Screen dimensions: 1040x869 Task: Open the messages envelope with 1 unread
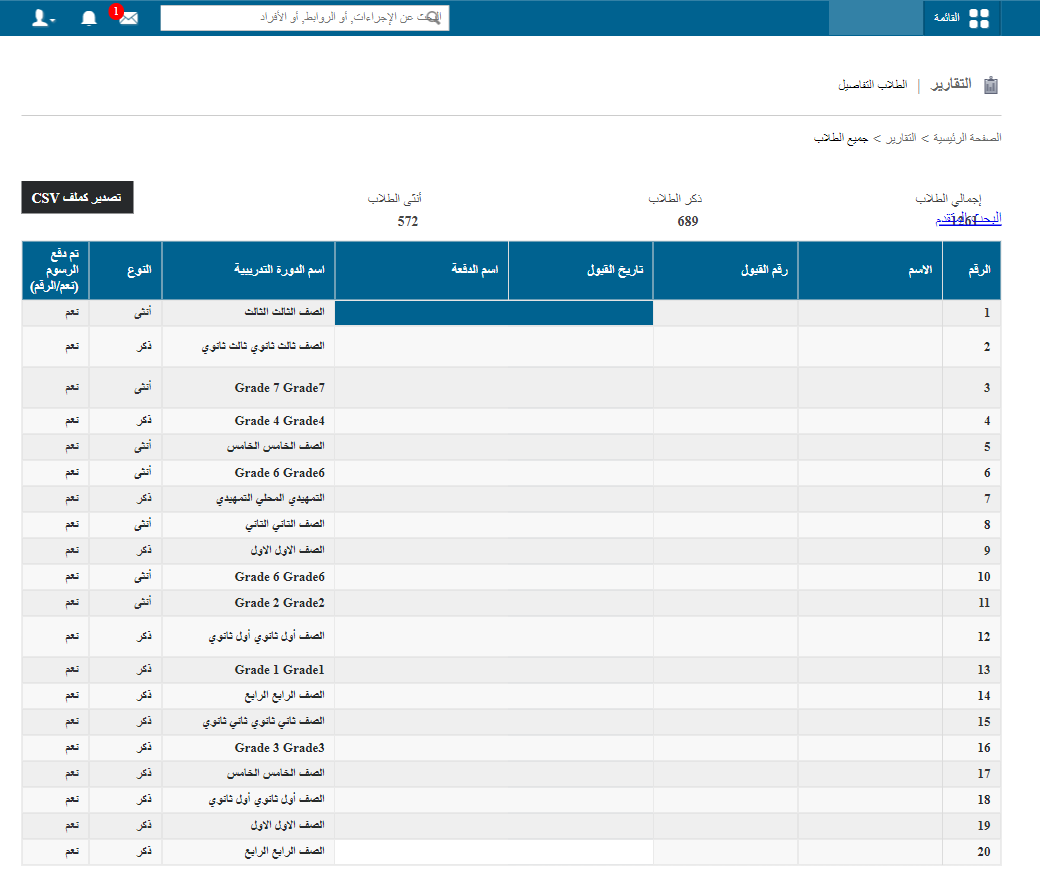point(129,18)
